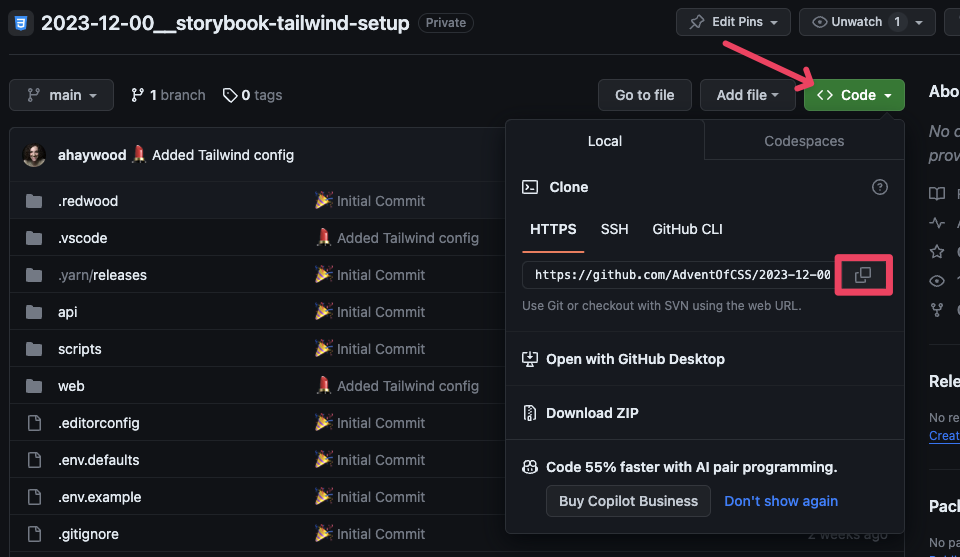View the 1 branch link

[x=168, y=95]
